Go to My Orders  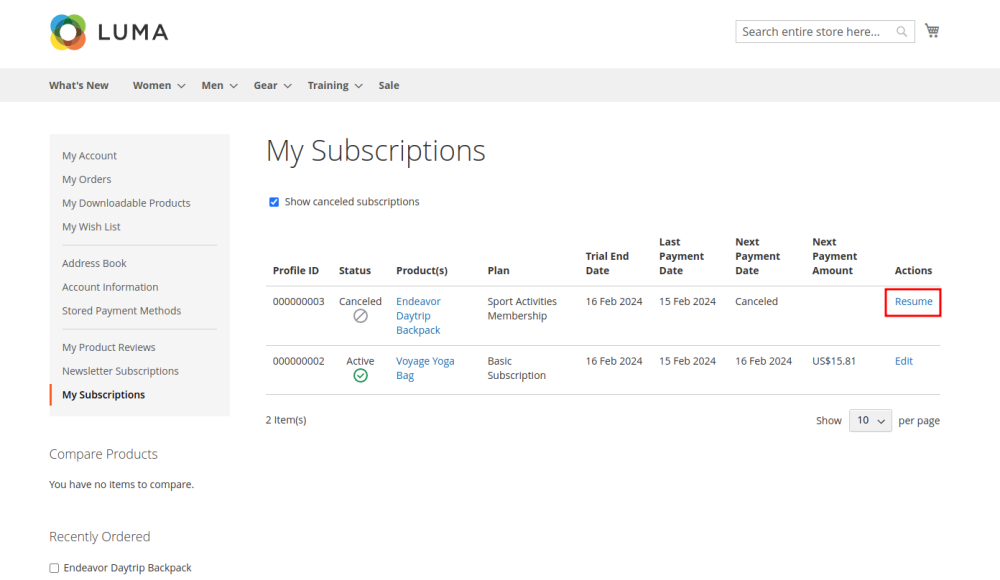pyautogui.click(x=87, y=179)
